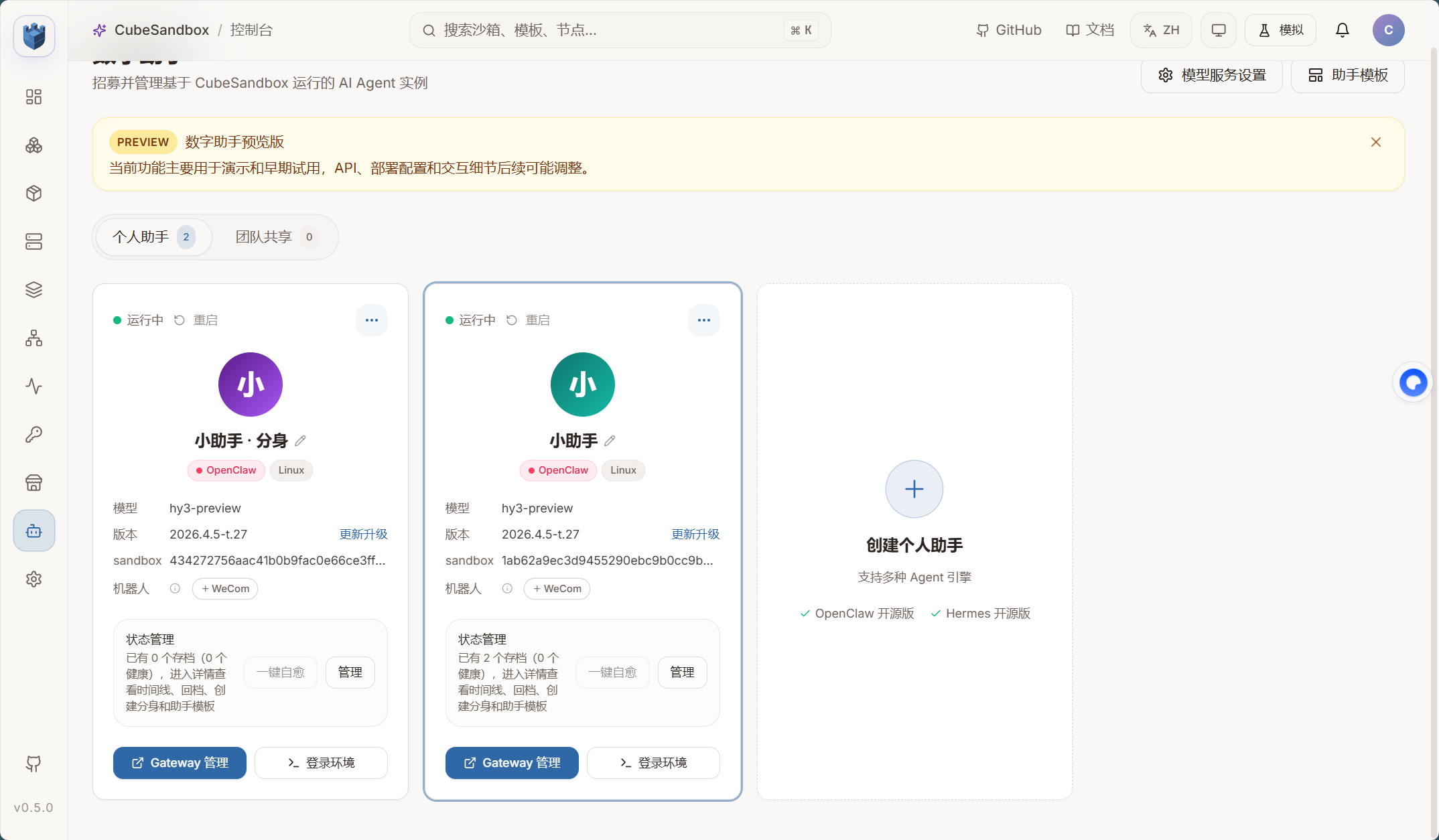Click purple avatar of 小助手 · 分身
The height and width of the screenshot is (840, 1439).
[251, 384]
